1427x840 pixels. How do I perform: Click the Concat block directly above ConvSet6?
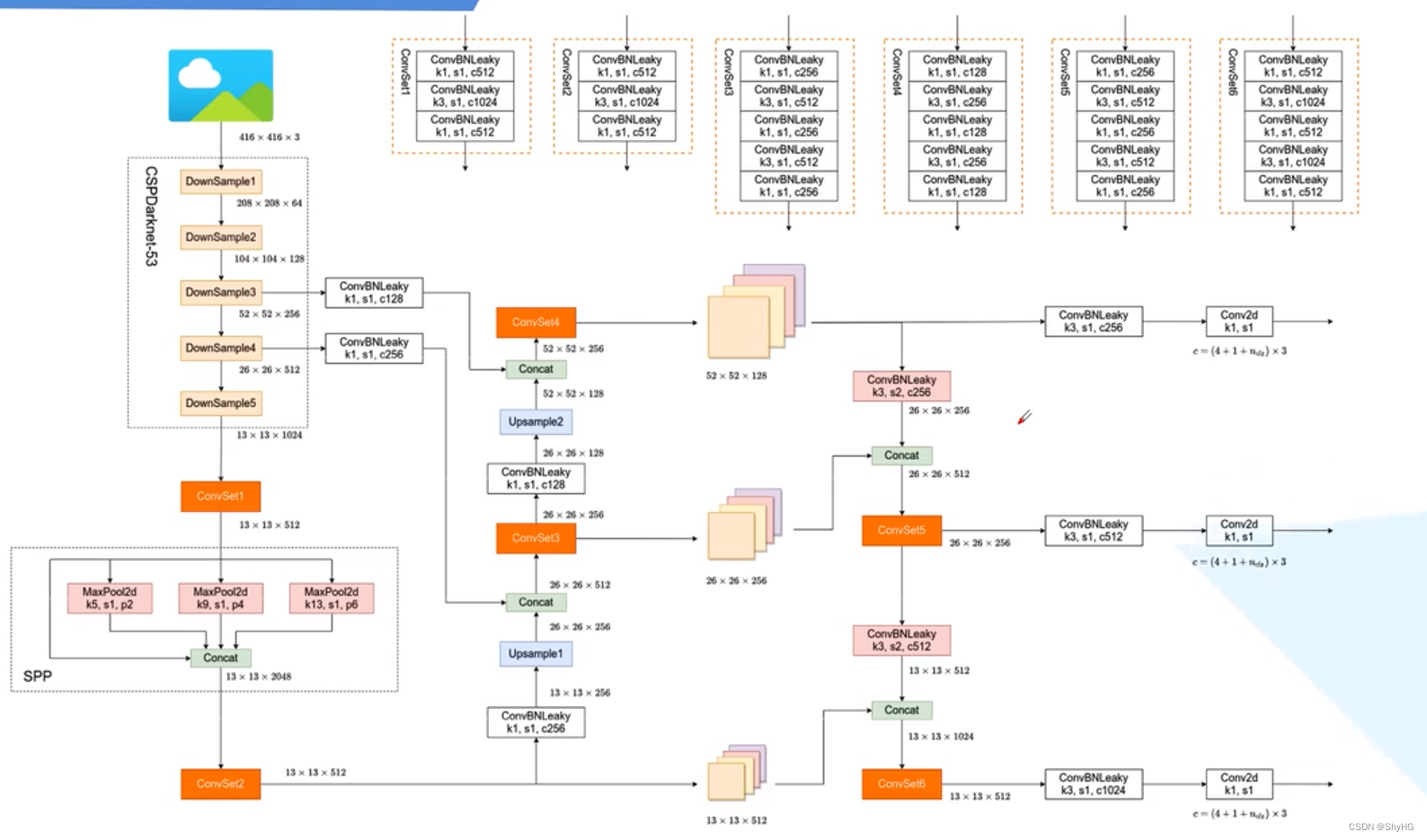pos(901,710)
